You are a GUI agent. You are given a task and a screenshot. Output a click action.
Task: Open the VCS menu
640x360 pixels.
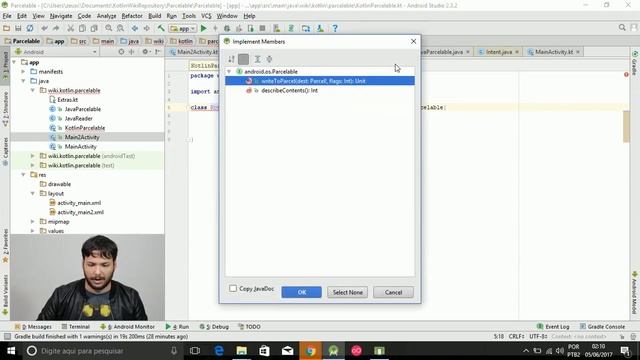pos(206,16)
